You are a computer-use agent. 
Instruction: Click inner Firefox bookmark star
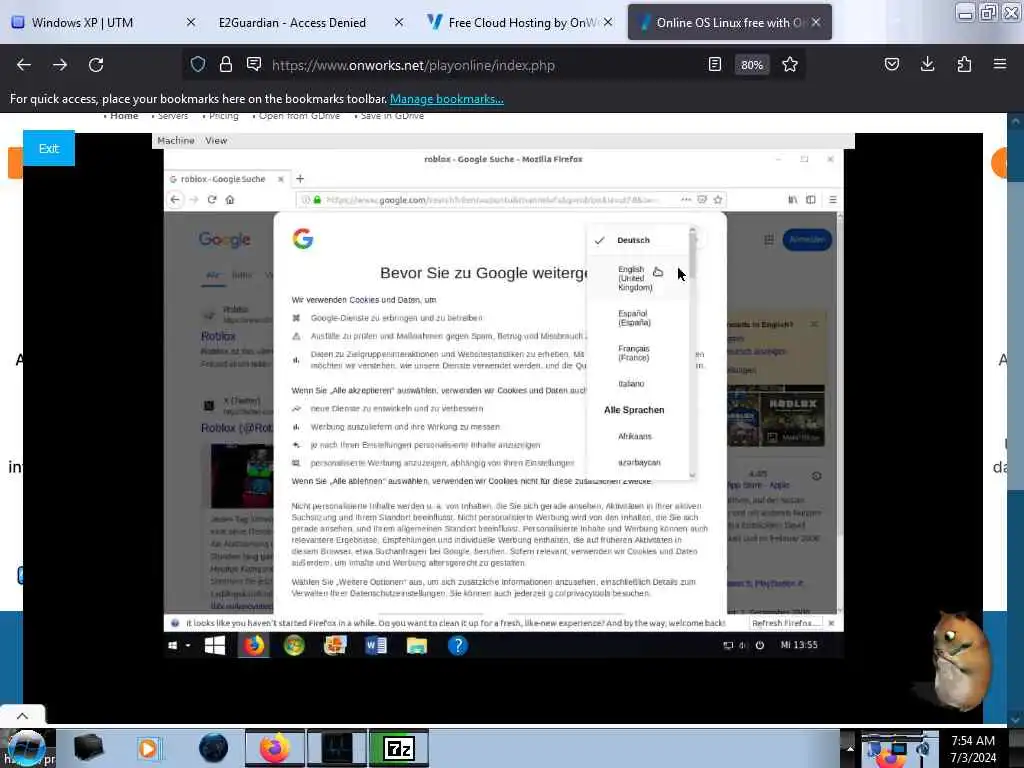pyautogui.click(x=718, y=200)
